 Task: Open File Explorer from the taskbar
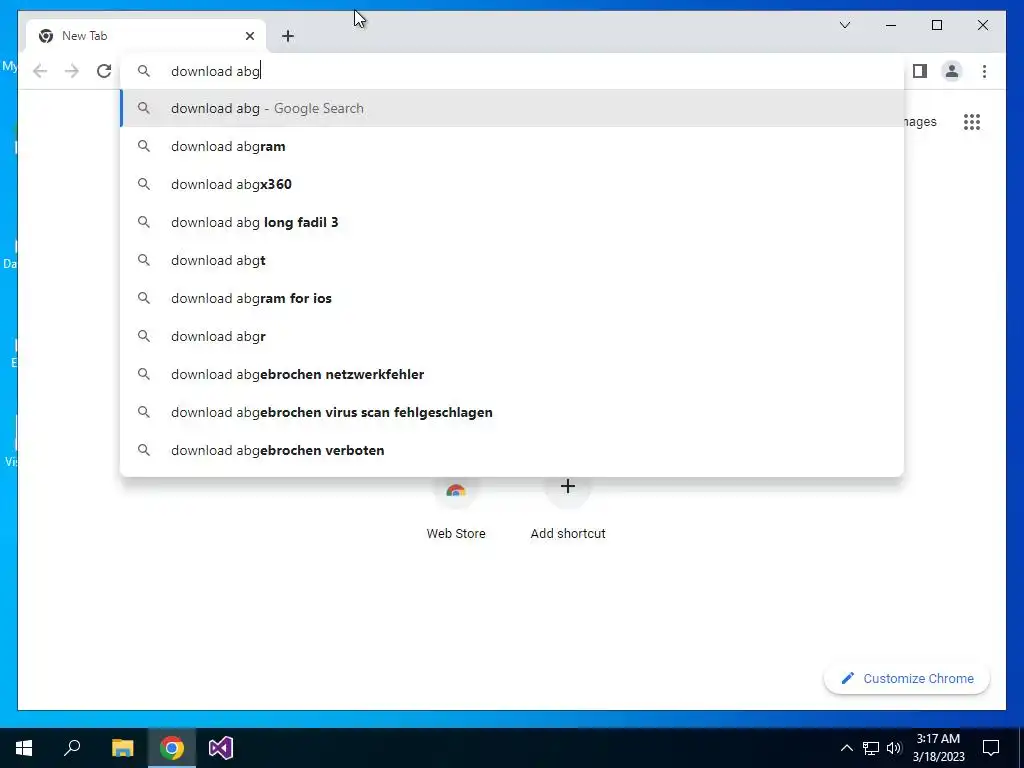click(122, 748)
